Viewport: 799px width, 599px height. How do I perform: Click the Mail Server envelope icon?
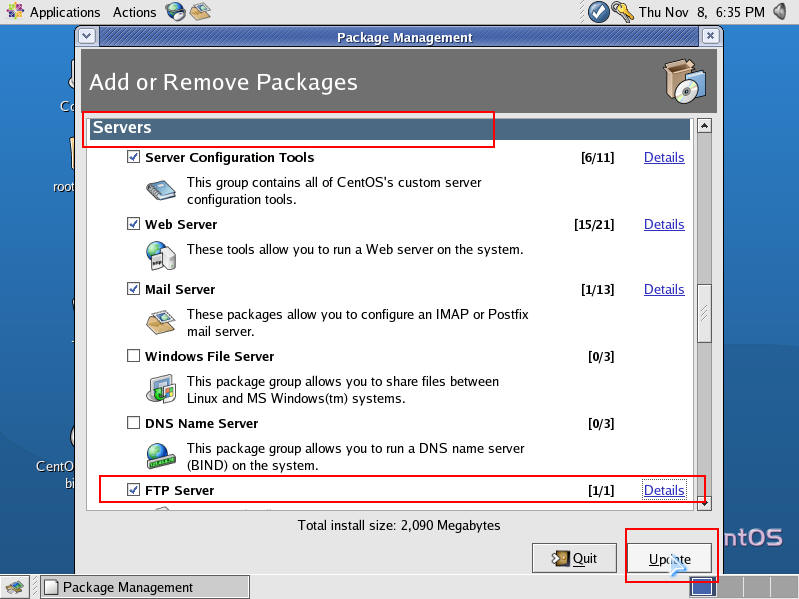tap(161, 322)
